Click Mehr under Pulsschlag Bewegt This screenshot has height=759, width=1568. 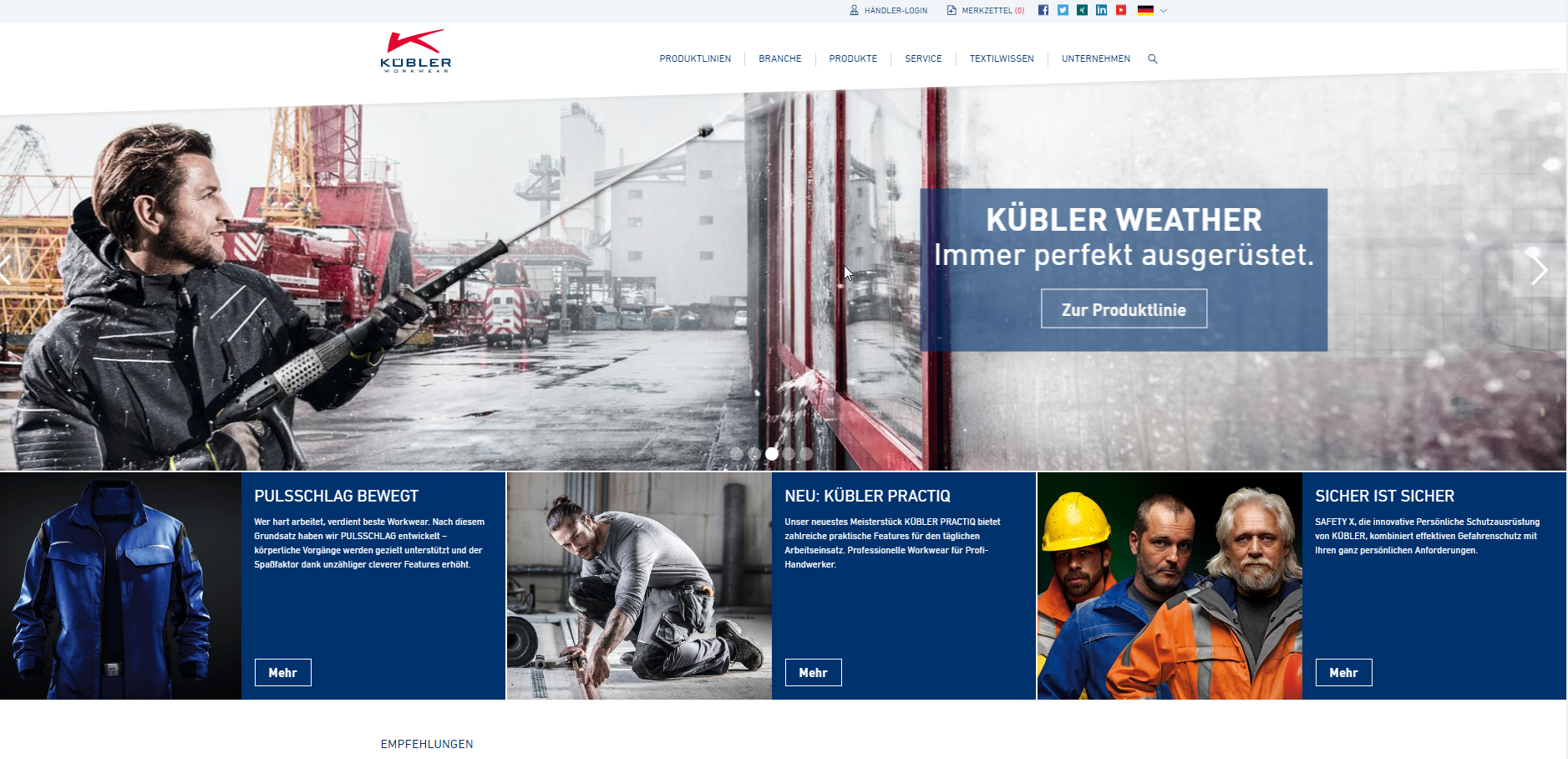[282, 672]
